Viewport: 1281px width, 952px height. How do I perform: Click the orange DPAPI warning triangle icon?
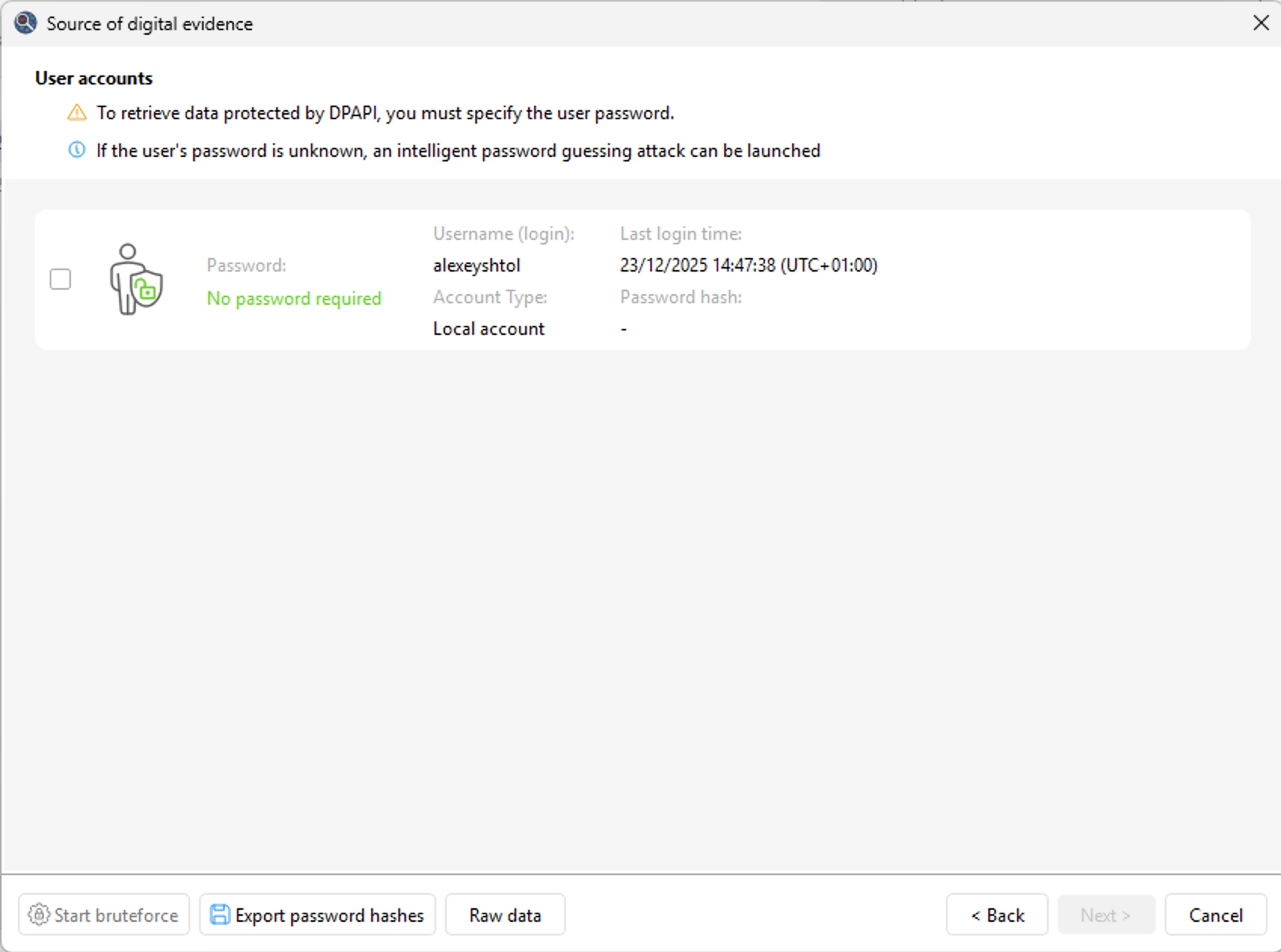[77, 113]
